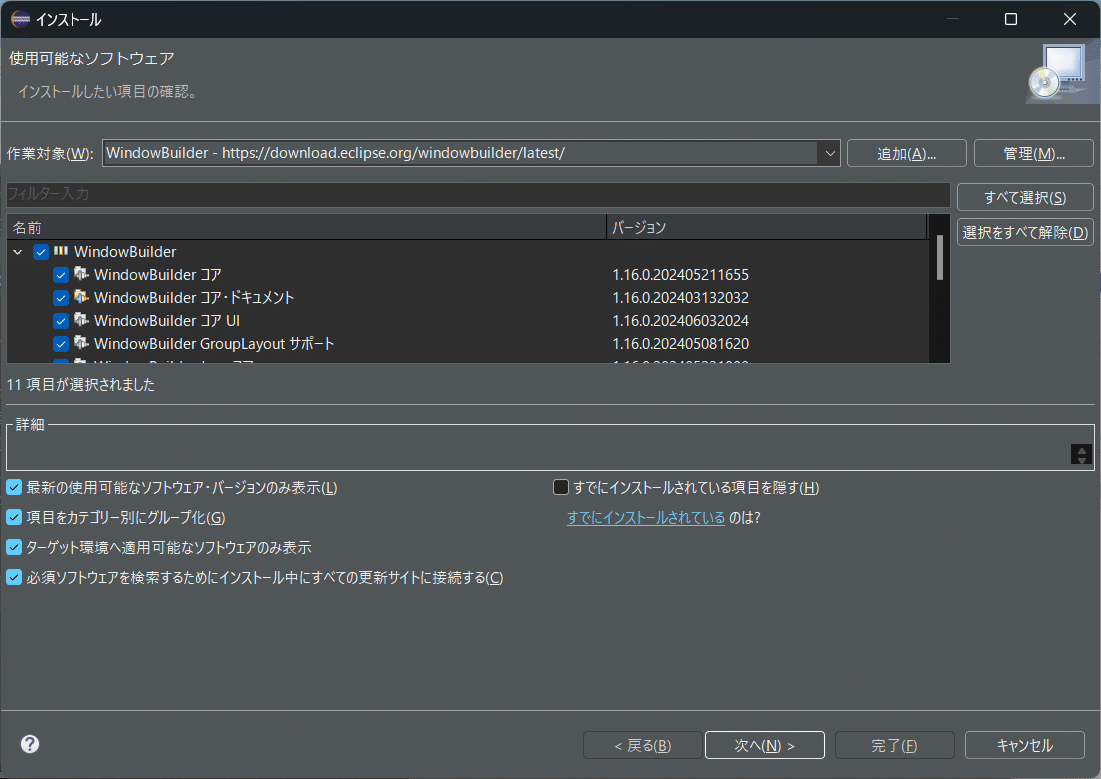Open the 作業対象 site dropdown arrow

[829, 153]
